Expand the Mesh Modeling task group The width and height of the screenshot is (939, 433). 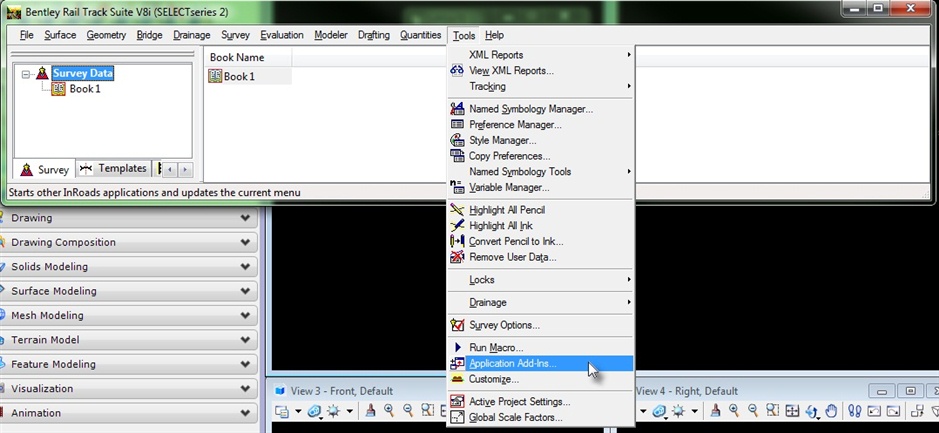(245, 316)
